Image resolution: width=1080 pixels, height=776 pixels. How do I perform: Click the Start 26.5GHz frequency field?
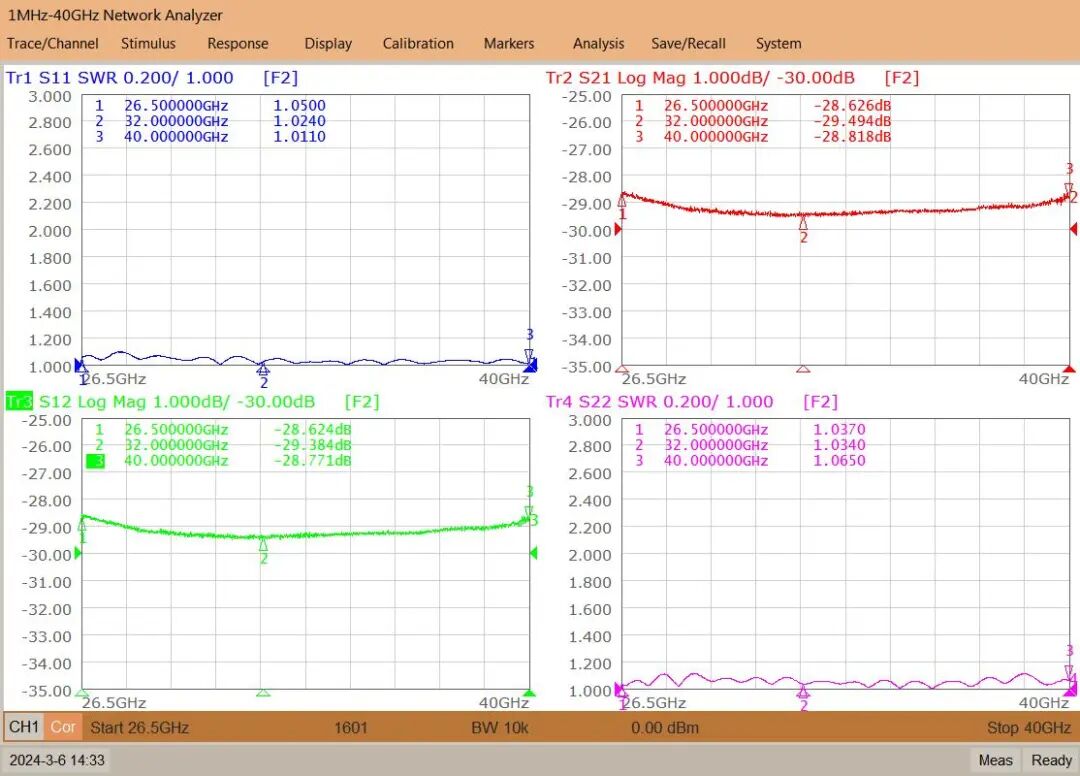139,728
